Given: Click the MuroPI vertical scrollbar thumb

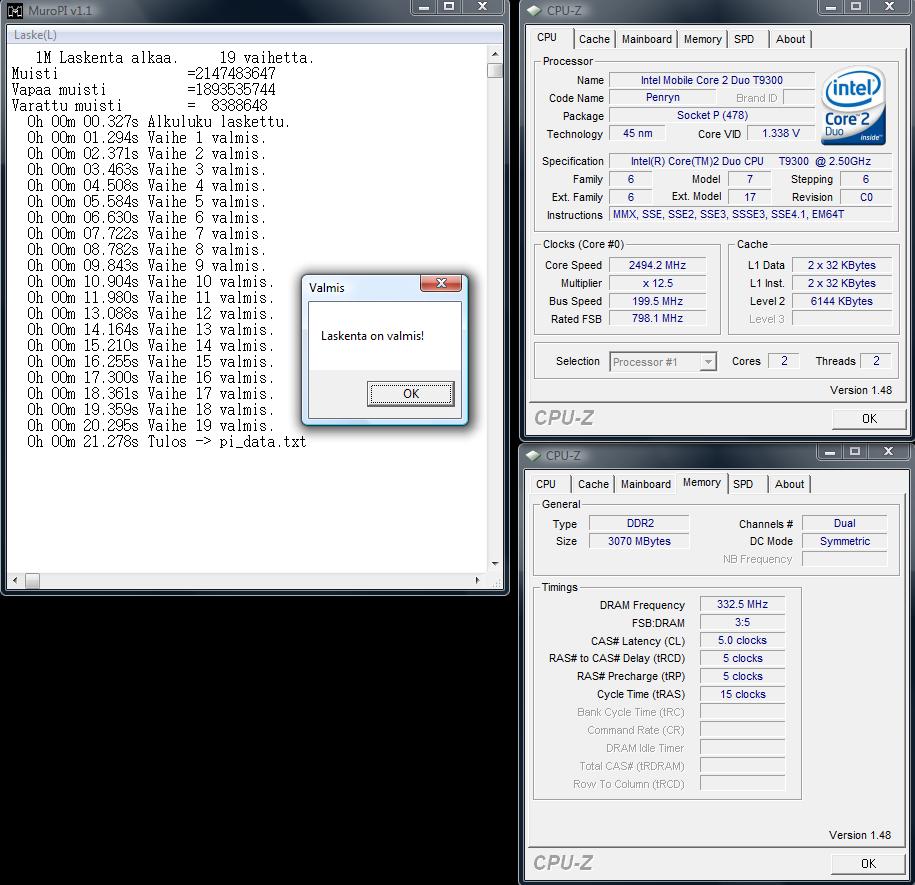Looking at the screenshot, I should pyautogui.click(x=495, y=71).
